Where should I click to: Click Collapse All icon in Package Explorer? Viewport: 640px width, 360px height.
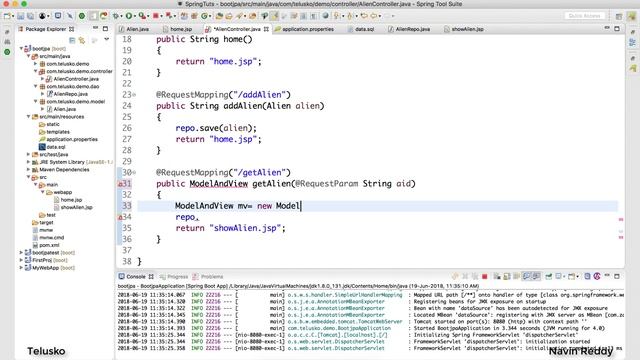tap(72, 40)
